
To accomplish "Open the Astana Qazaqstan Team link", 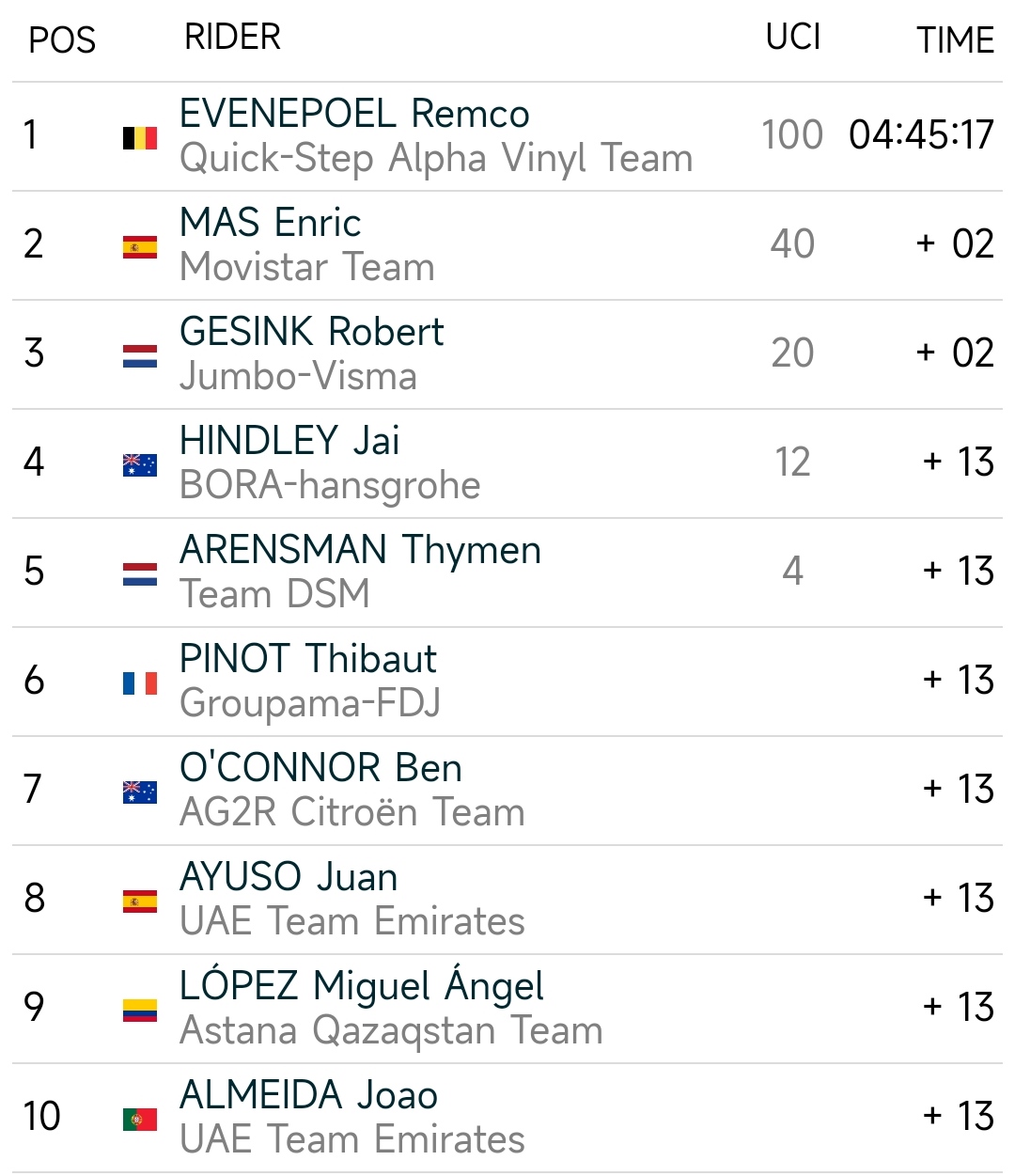I will tap(391, 1031).
